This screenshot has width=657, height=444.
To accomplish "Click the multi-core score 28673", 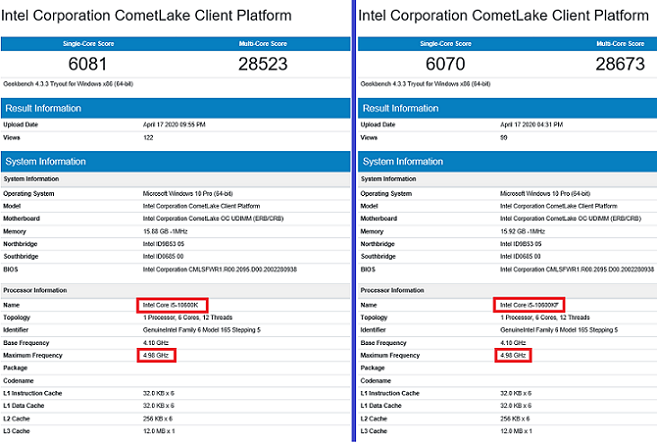I will tap(620, 64).
